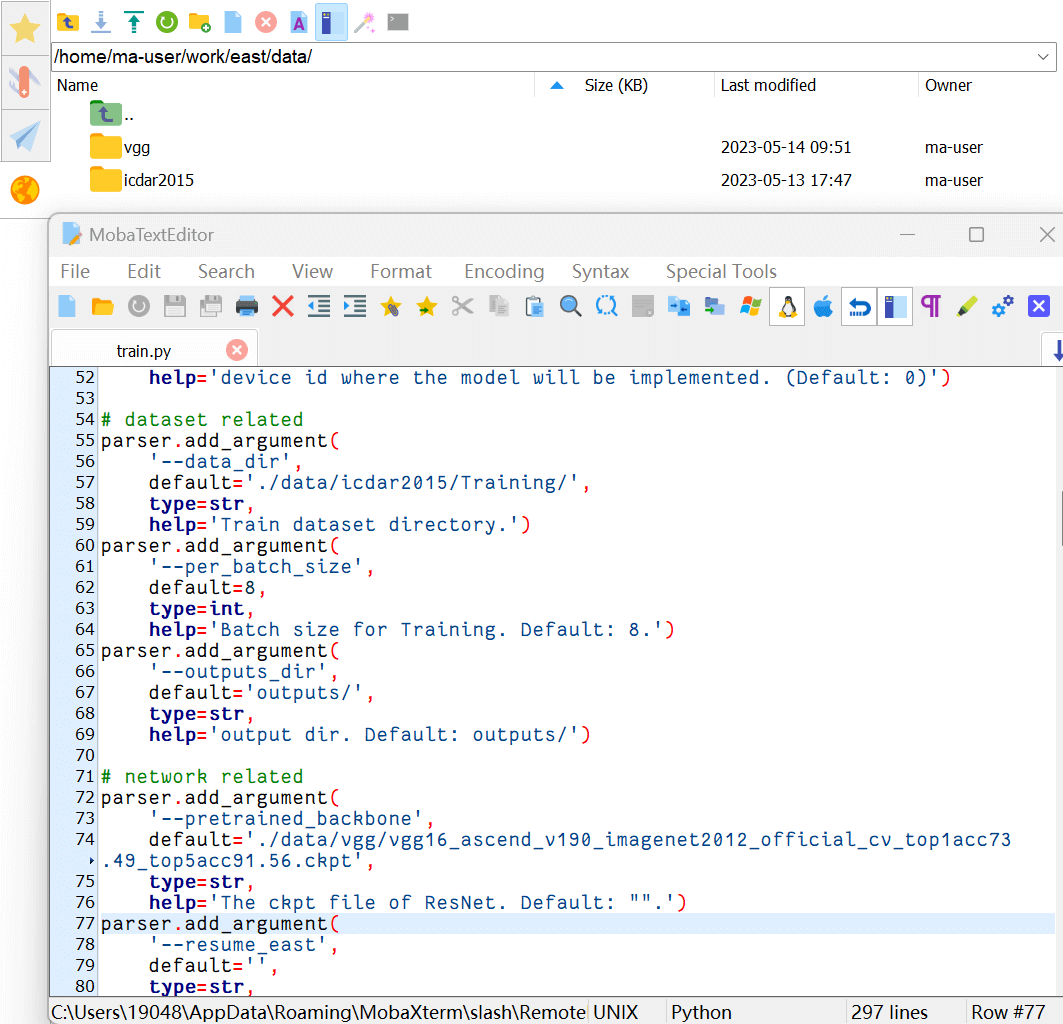Click the grey terminal icon in SFTP toolbar
The image size is (1063, 1024).
(x=398, y=22)
